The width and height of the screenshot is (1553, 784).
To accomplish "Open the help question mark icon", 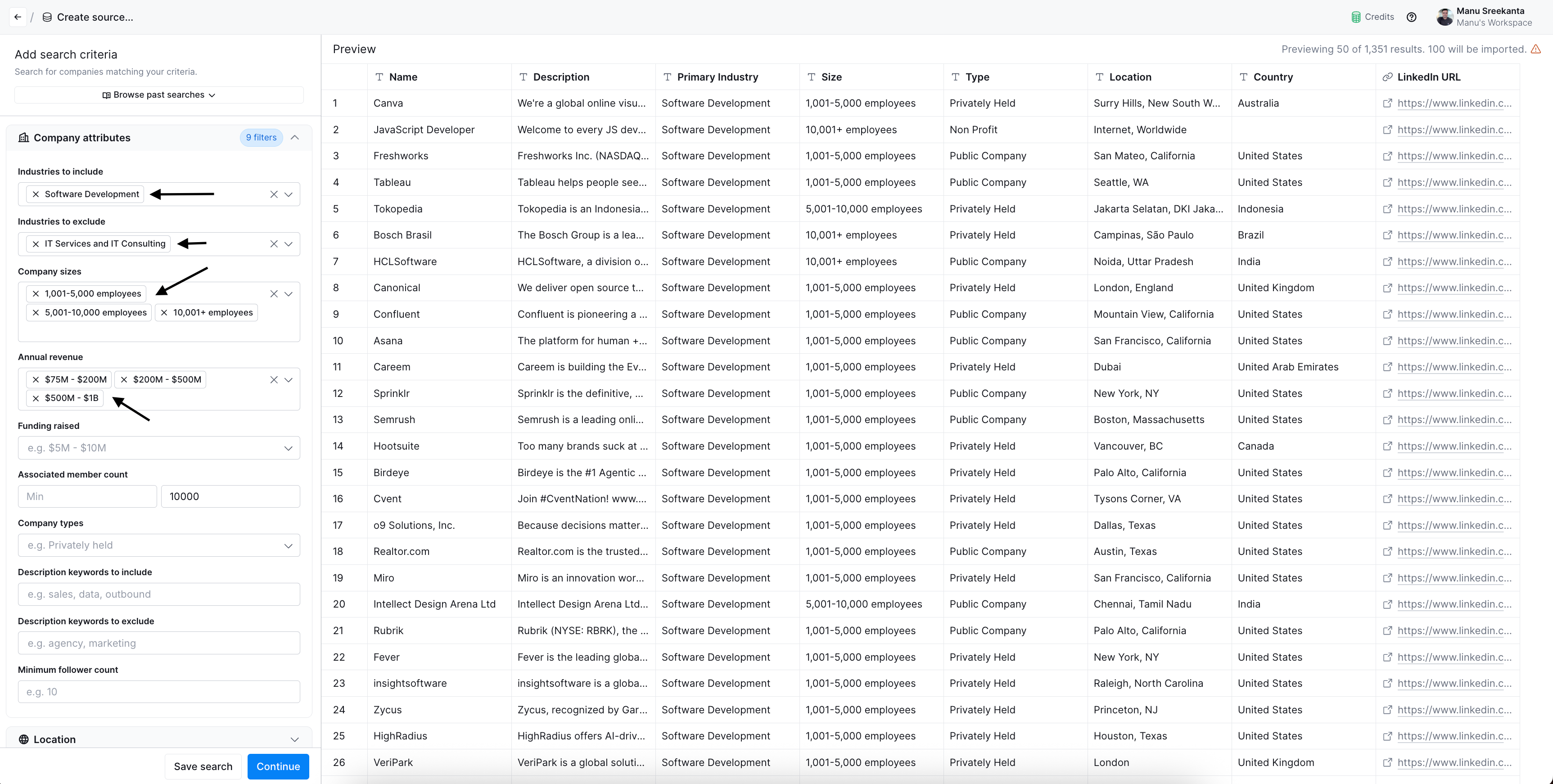I will [1411, 17].
